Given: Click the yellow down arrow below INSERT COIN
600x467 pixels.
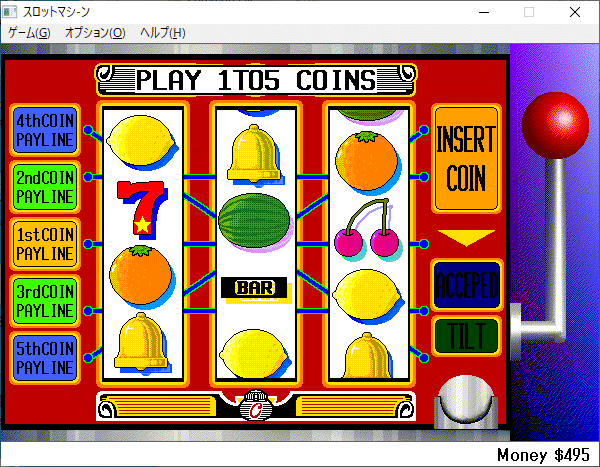Looking at the screenshot, I should (466, 237).
